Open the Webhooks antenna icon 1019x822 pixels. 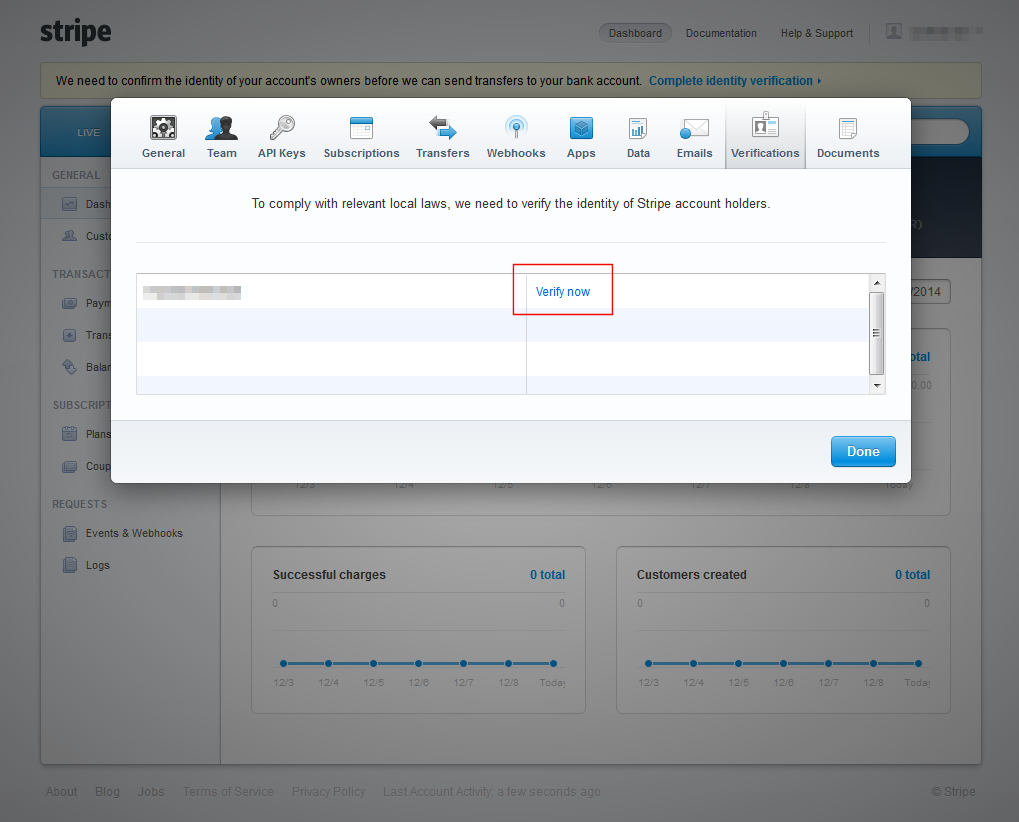click(x=516, y=127)
